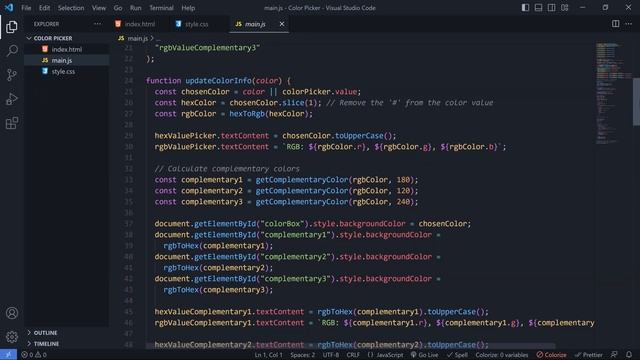Click the updateColorInfo function name
Viewport: 640px width, 360px height.
coord(218,81)
